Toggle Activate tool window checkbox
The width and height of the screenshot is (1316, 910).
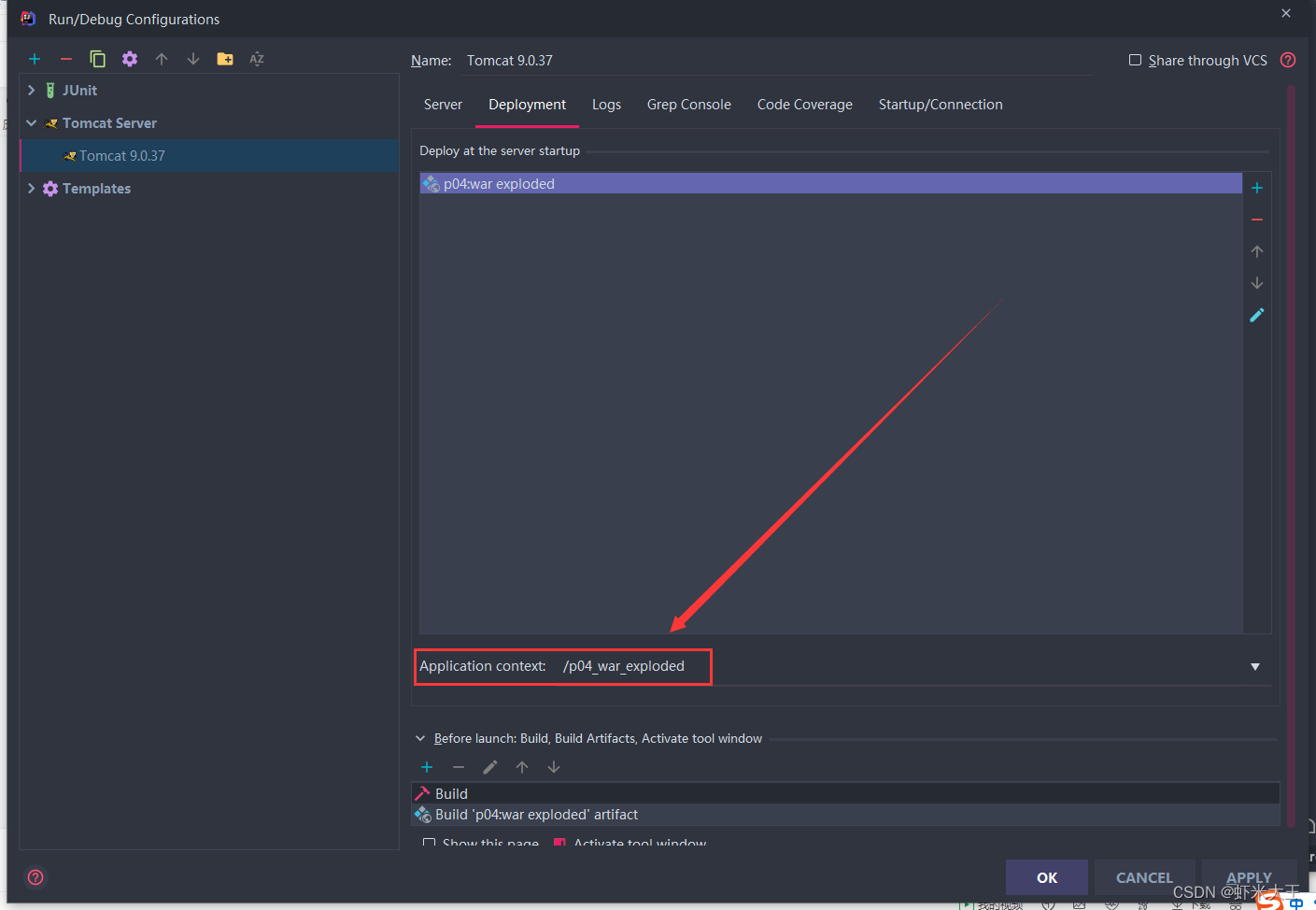pos(559,844)
